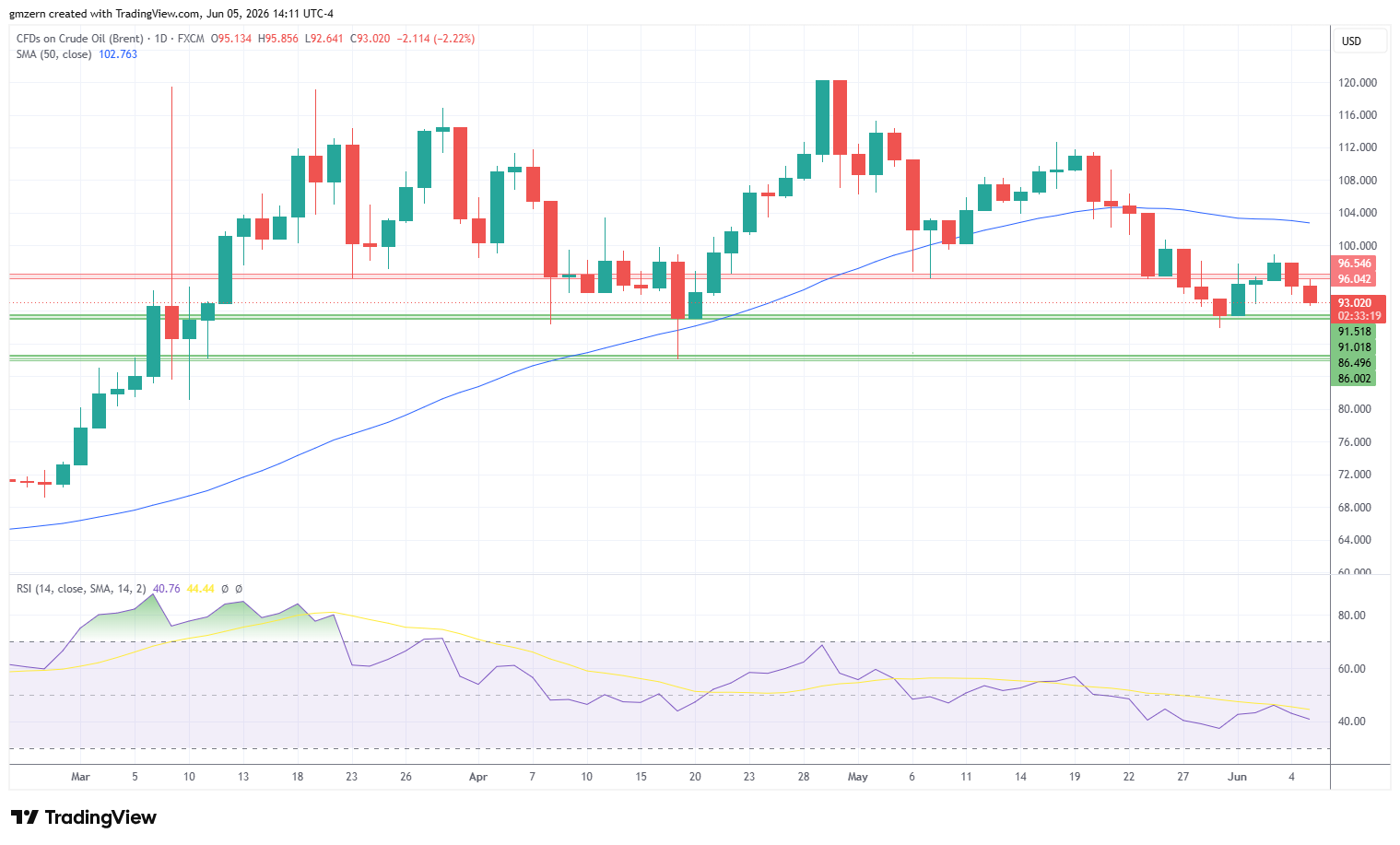Click the date label 28 on time axis
The height and width of the screenshot is (845, 1400).
coord(804,777)
